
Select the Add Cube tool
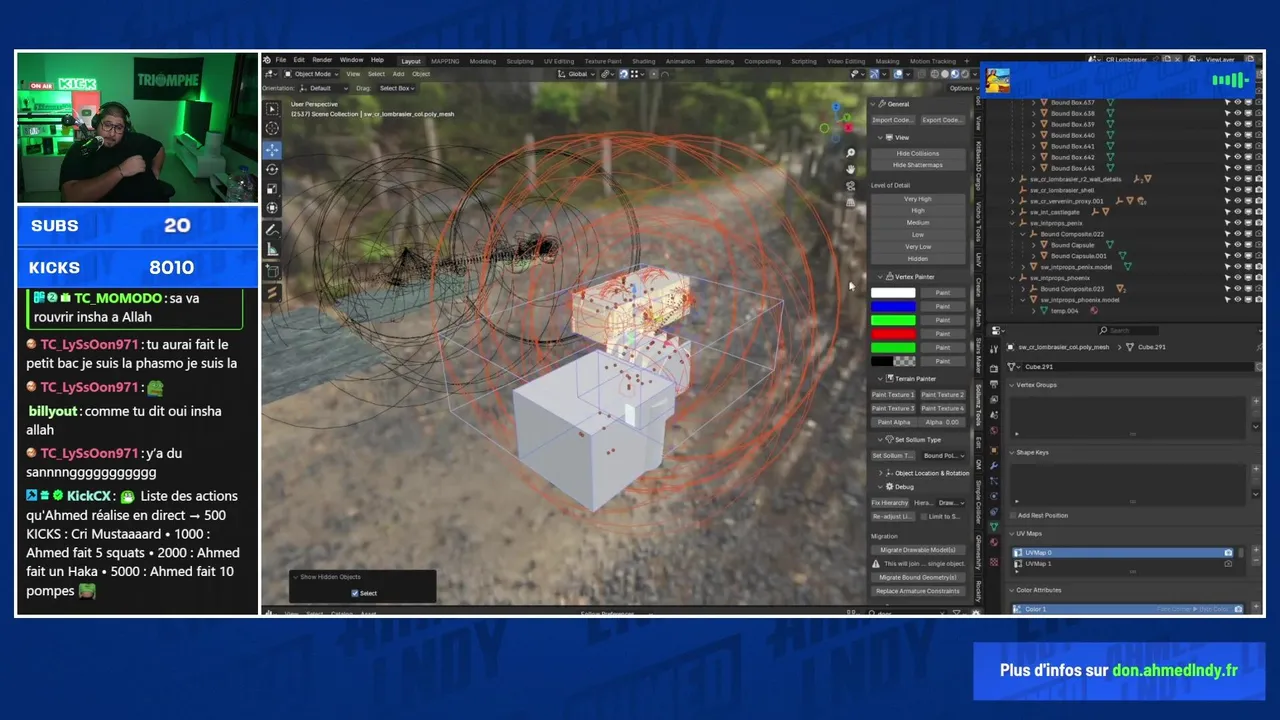272,271
